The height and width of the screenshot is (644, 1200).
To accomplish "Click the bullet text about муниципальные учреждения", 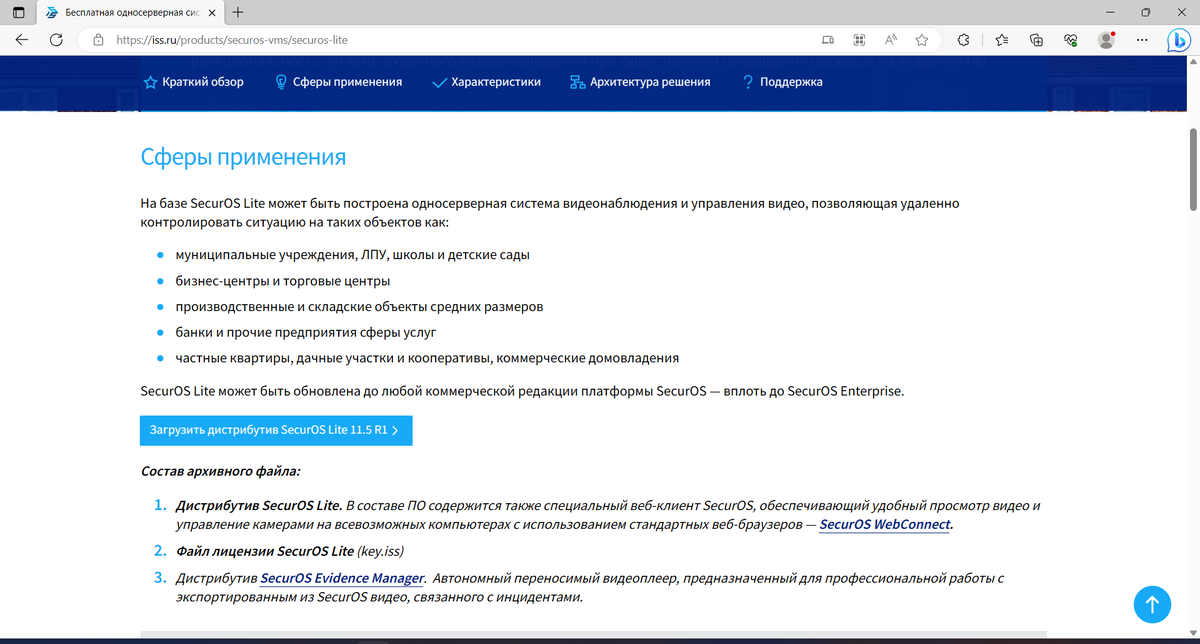I will [x=353, y=254].
